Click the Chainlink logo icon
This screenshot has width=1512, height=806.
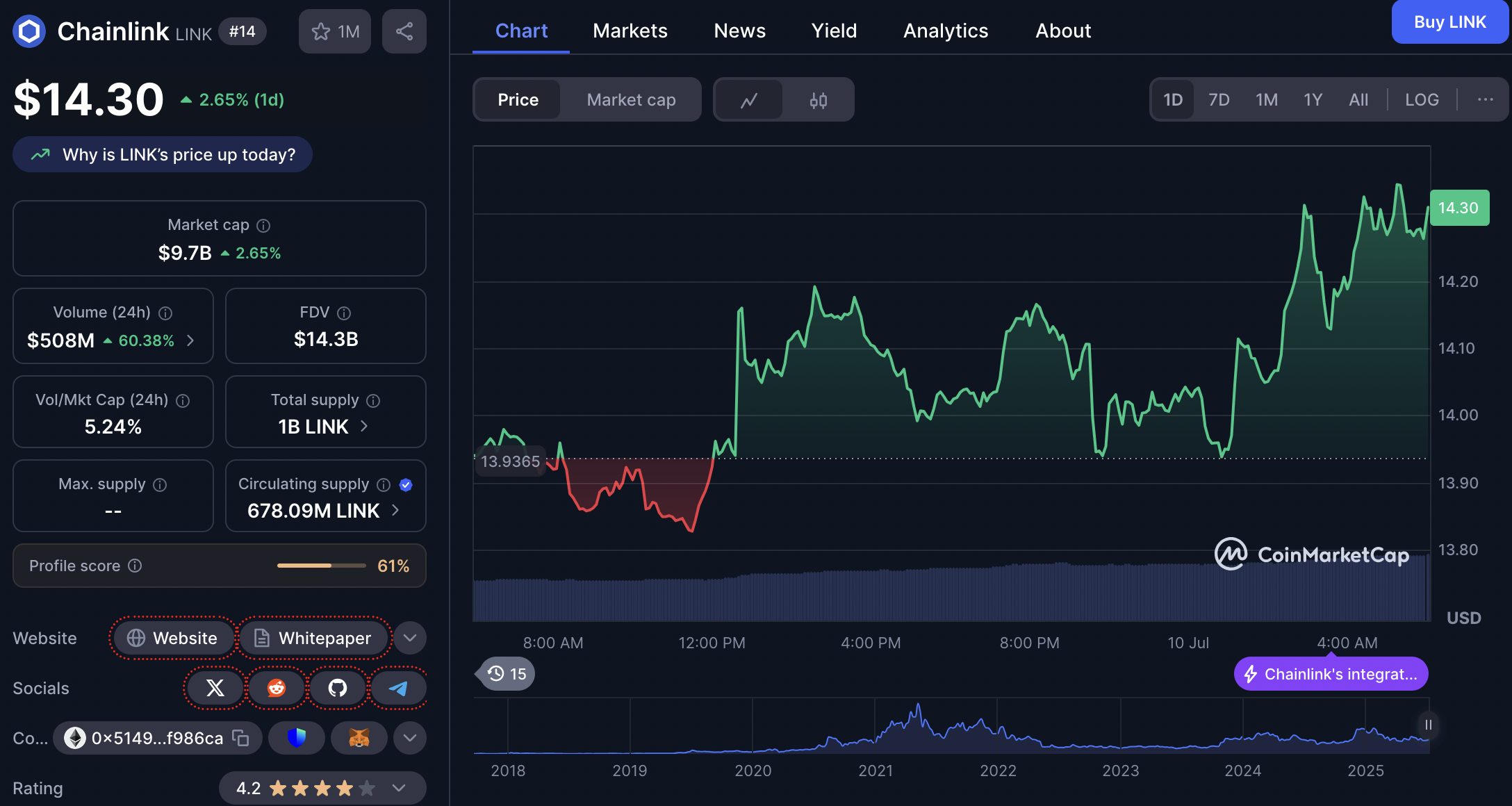tap(29, 31)
